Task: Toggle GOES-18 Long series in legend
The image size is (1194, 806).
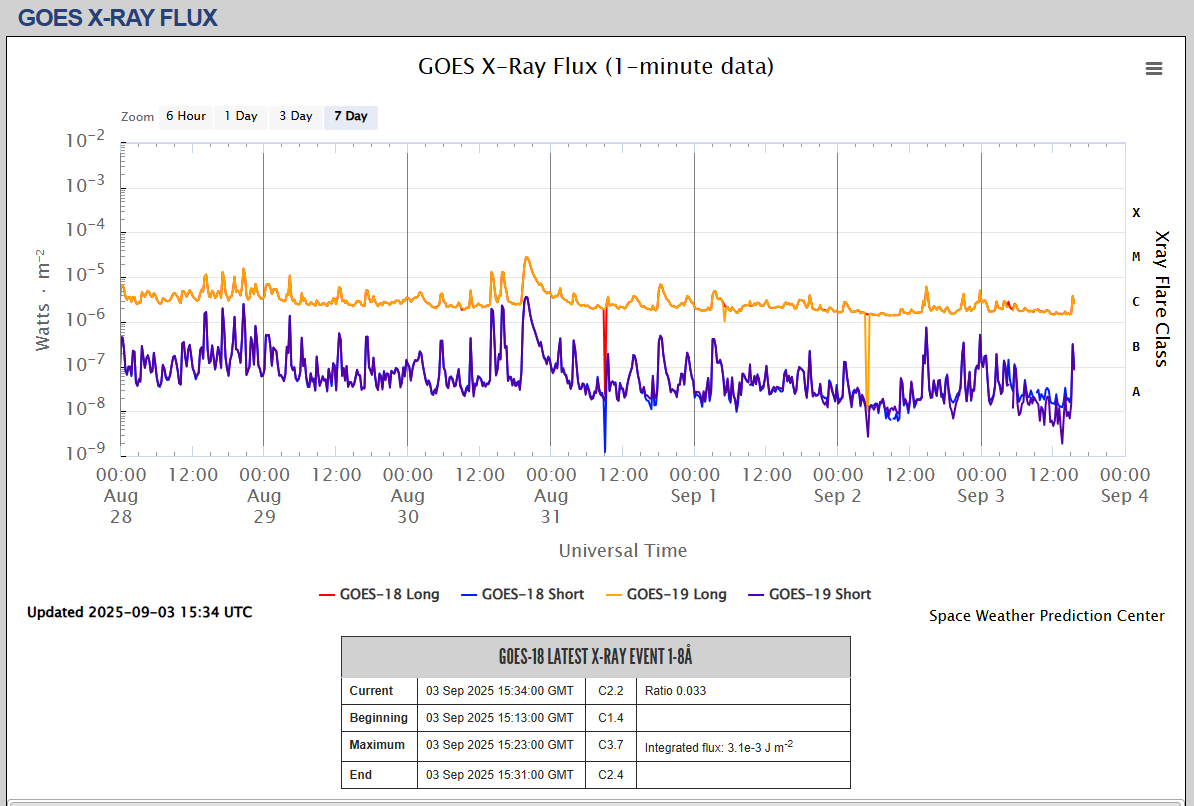Action: click(x=379, y=594)
